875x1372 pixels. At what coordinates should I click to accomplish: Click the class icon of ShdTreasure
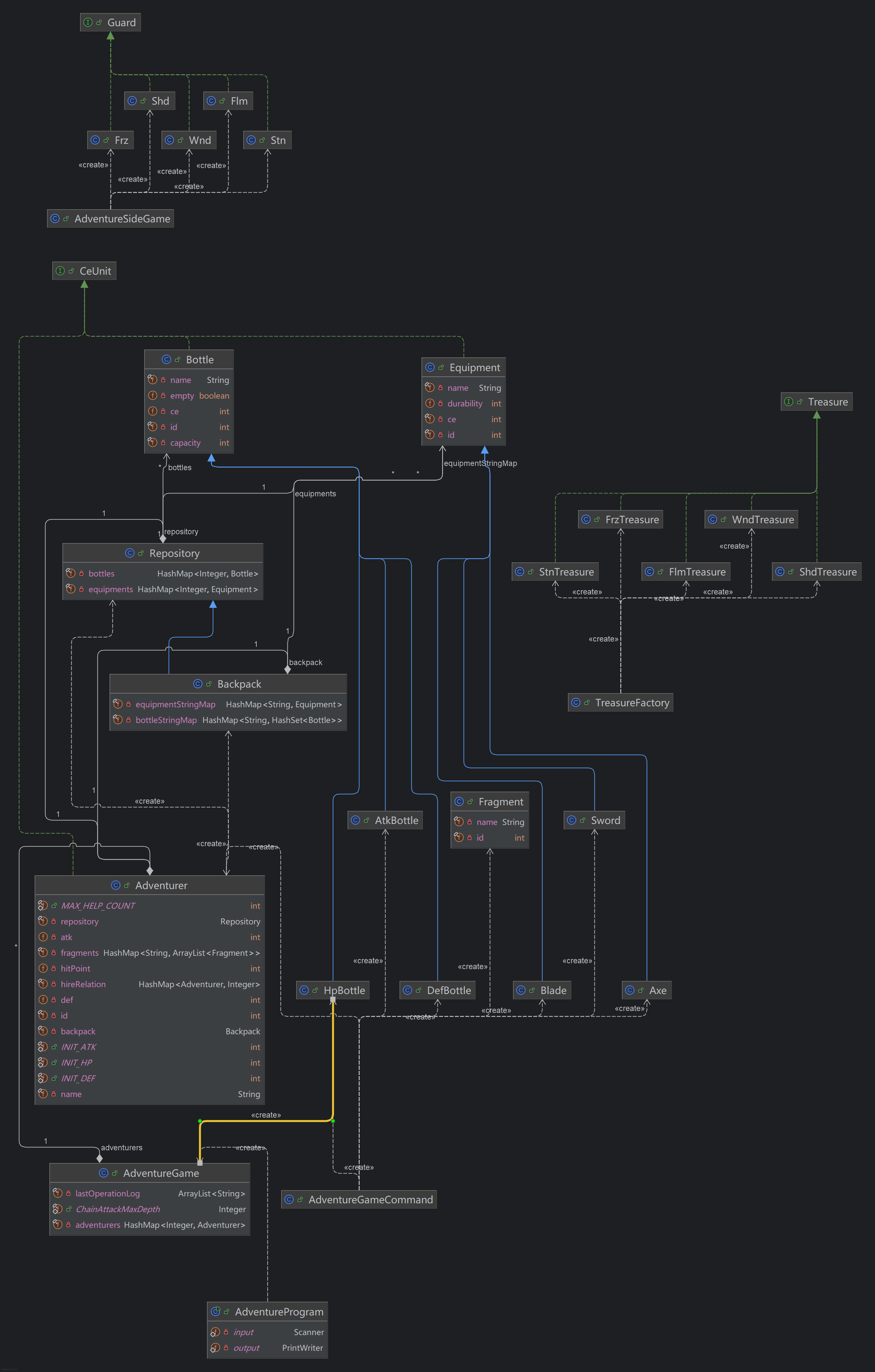point(780,572)
